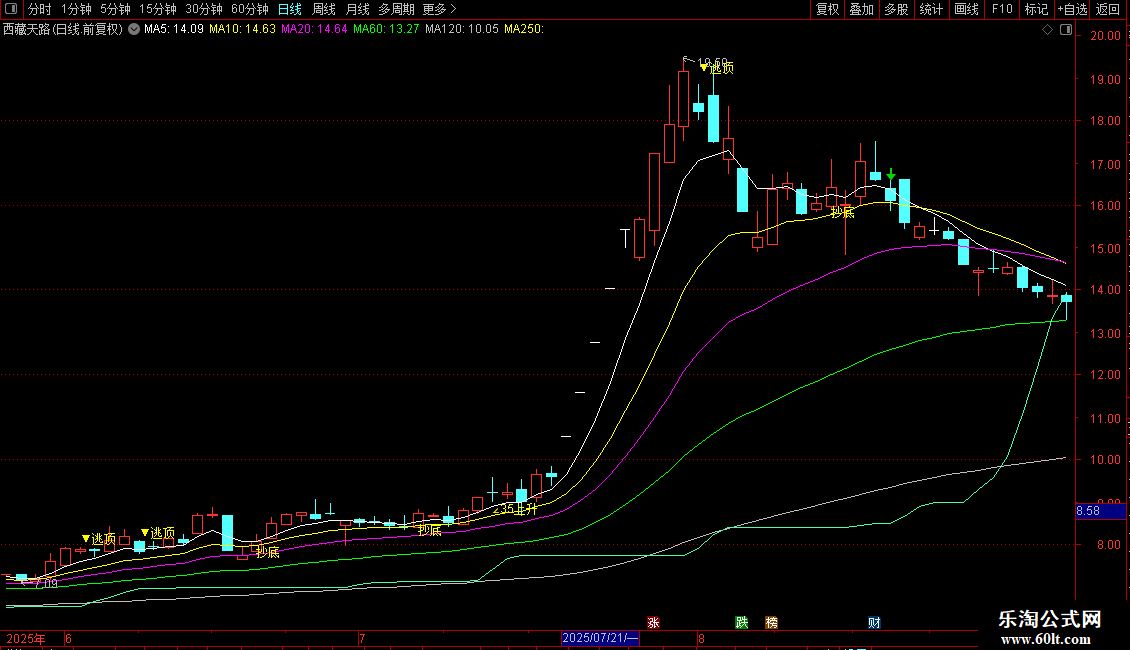Click the green down arrow signal on chart

tap(890, 175)
